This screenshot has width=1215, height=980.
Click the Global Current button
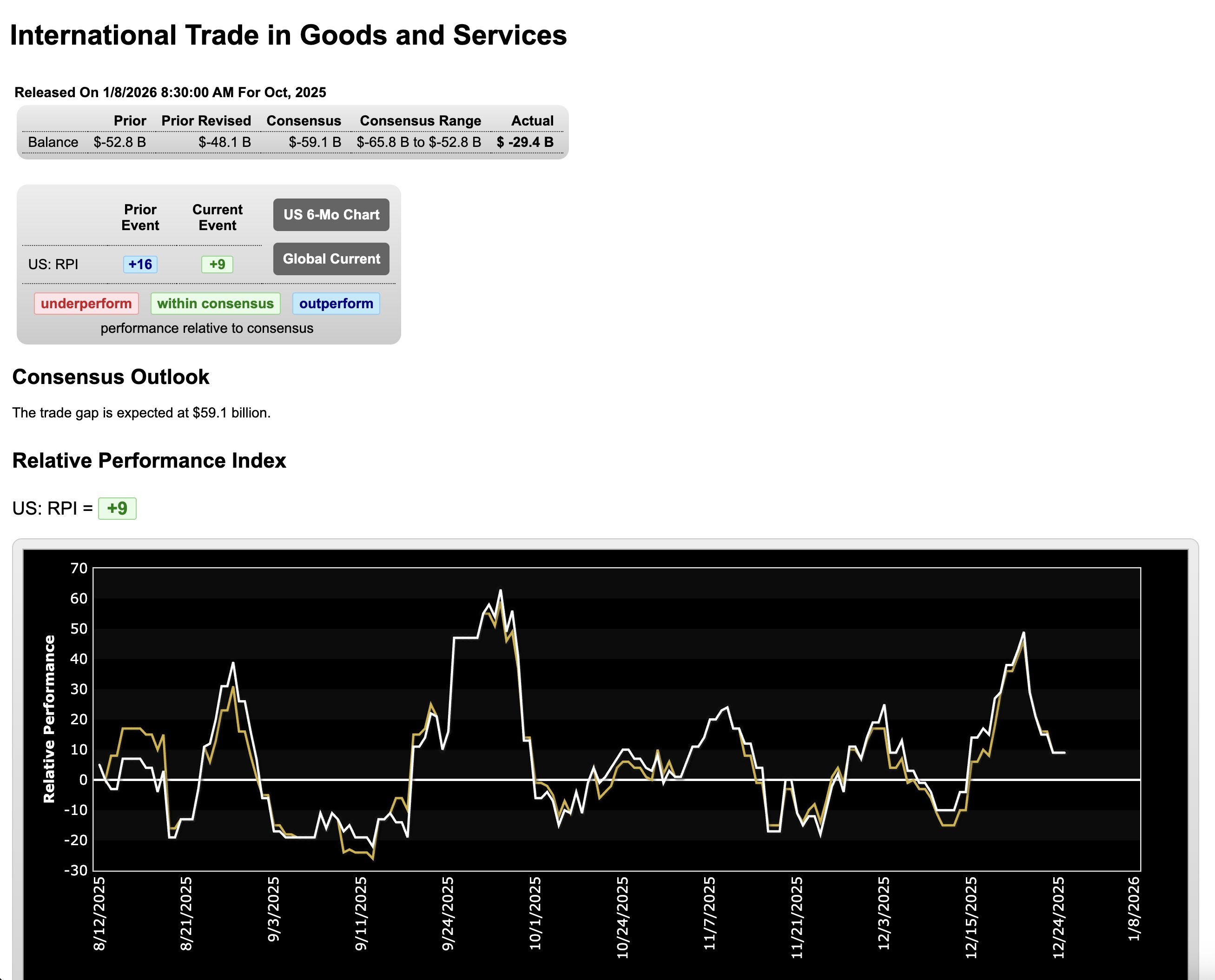[x=331, y=258]
